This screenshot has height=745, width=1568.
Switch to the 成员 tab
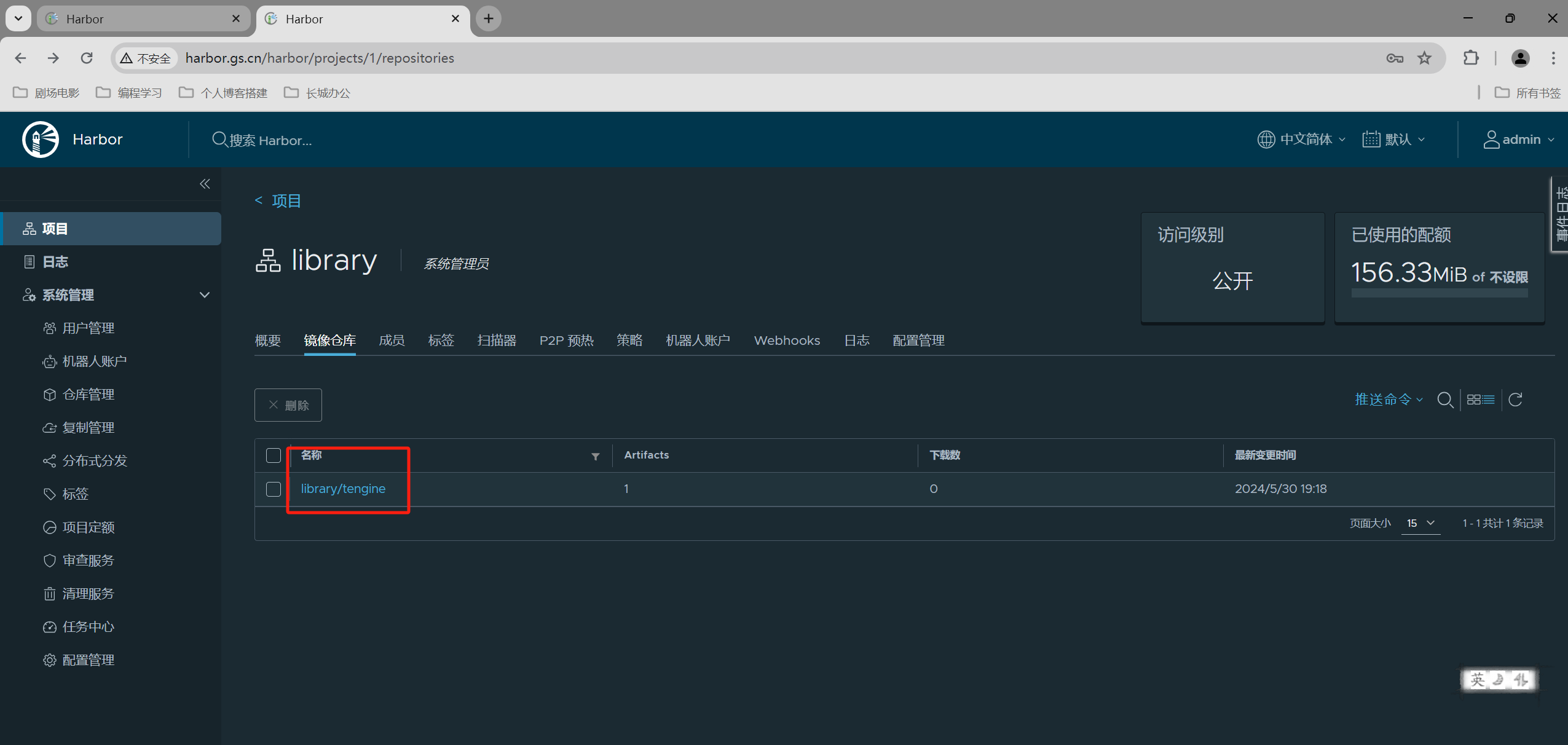[x=392, y=341]
